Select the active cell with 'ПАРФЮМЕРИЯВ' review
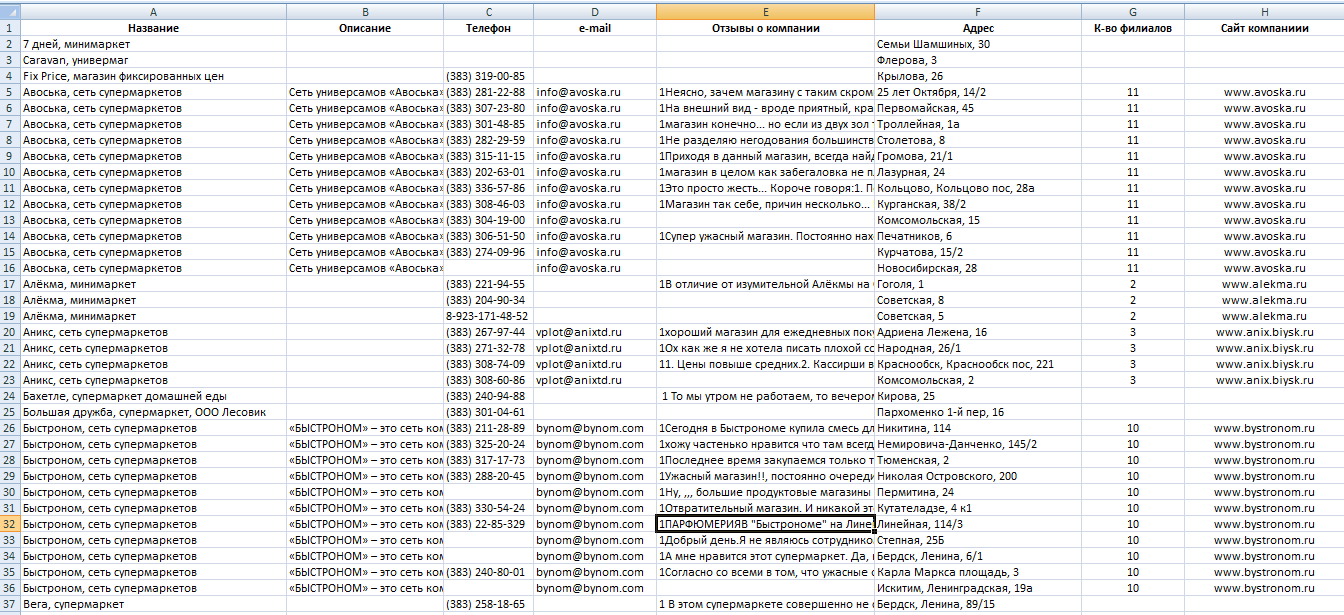The height and width of the screenshot is (615, 1344). pyautogui.click(x=765, y=524)
